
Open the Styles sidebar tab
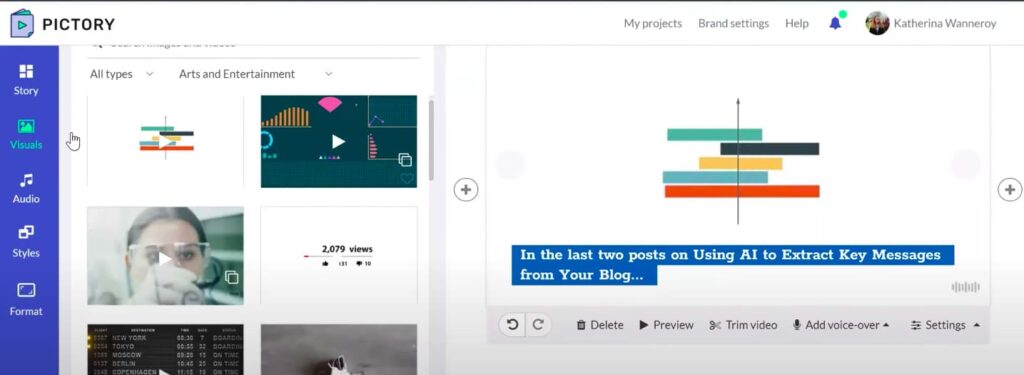point(26,242)
